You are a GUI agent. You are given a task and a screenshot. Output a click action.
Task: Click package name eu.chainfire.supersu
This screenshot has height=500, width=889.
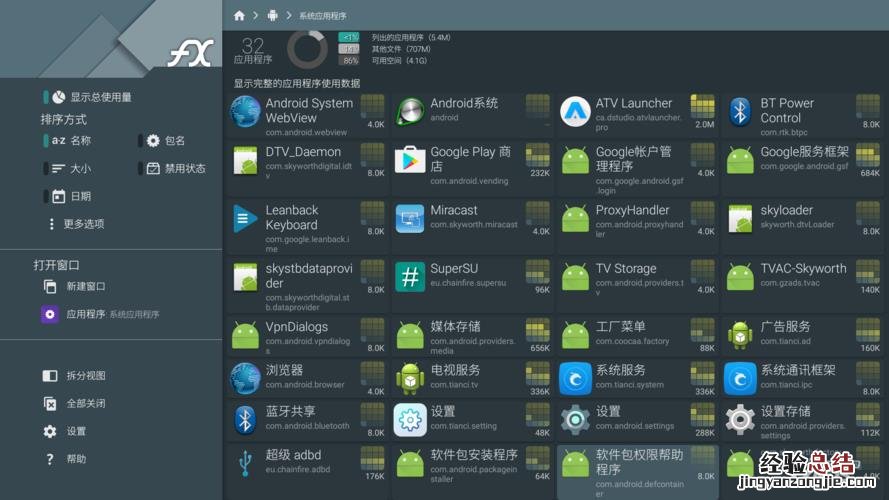pos(468,282)
